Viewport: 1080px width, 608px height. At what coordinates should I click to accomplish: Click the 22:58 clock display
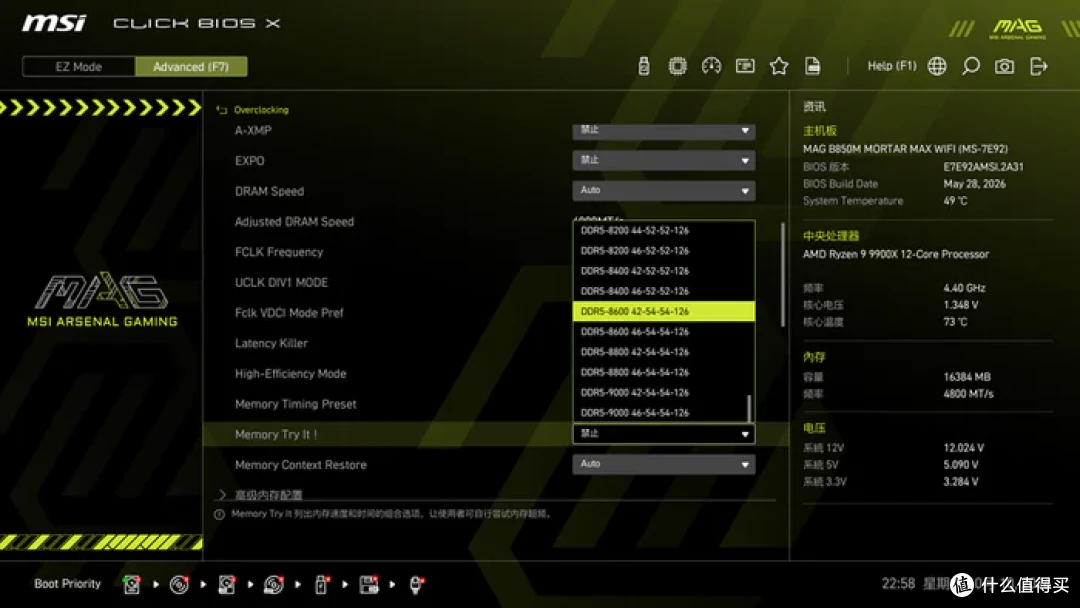point(898,584)
